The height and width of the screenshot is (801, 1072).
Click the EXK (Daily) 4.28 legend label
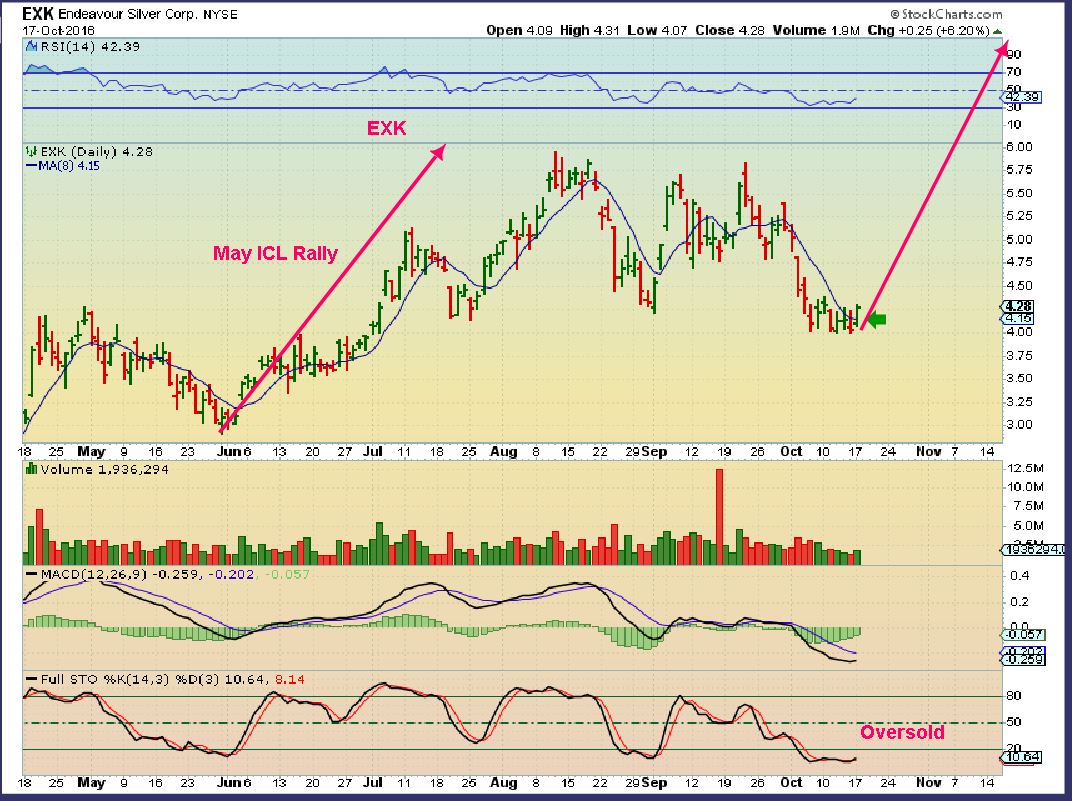pos(96,151)
